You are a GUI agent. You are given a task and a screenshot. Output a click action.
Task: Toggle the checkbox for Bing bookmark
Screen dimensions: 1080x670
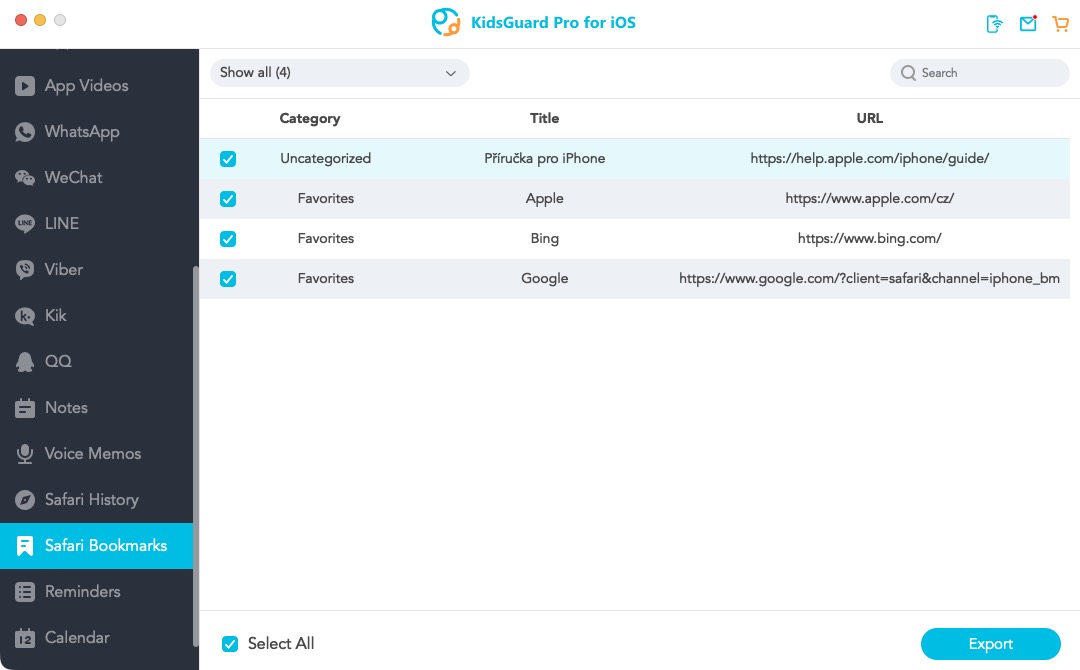coord(228,239)
